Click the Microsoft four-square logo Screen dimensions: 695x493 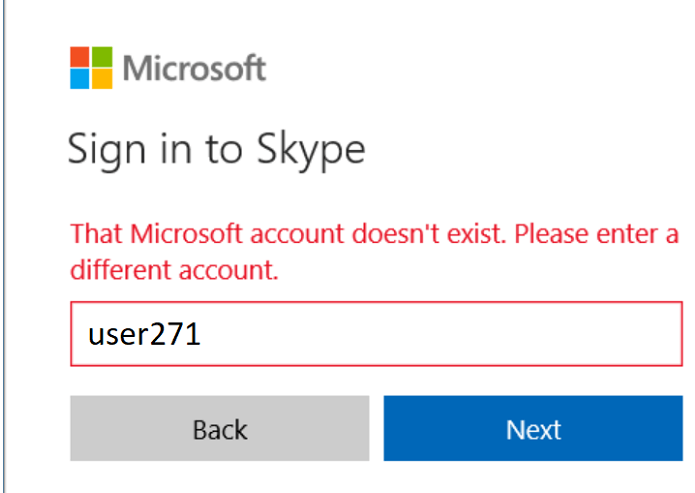(92, 68)
